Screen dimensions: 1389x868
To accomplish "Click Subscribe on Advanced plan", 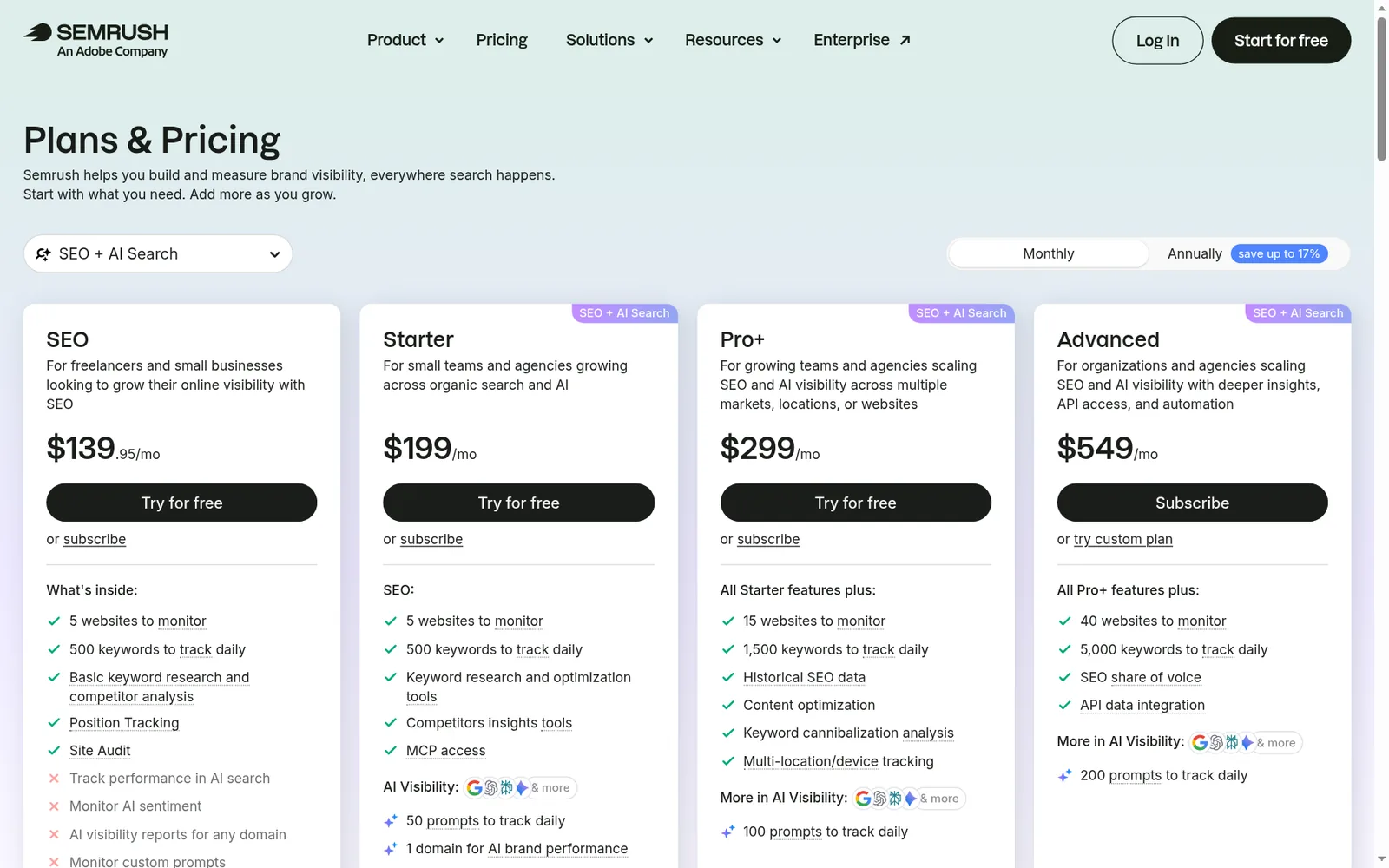I will tap(1192, 503).
